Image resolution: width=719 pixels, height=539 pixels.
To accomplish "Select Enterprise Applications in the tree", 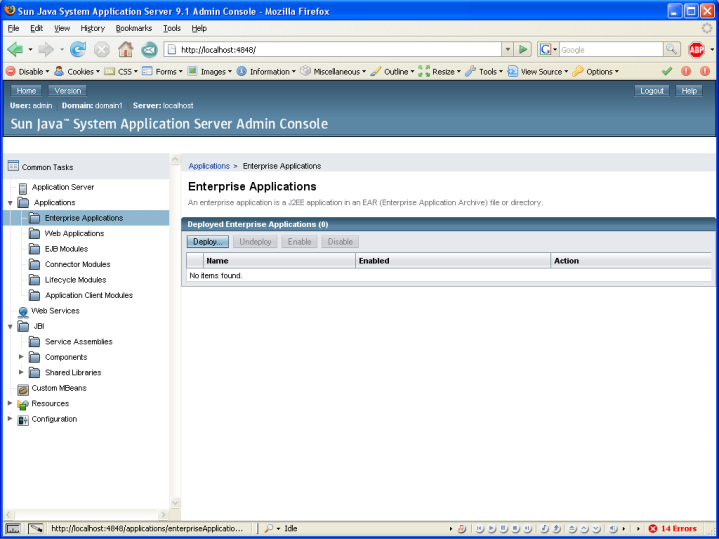I will click(84, 218).
